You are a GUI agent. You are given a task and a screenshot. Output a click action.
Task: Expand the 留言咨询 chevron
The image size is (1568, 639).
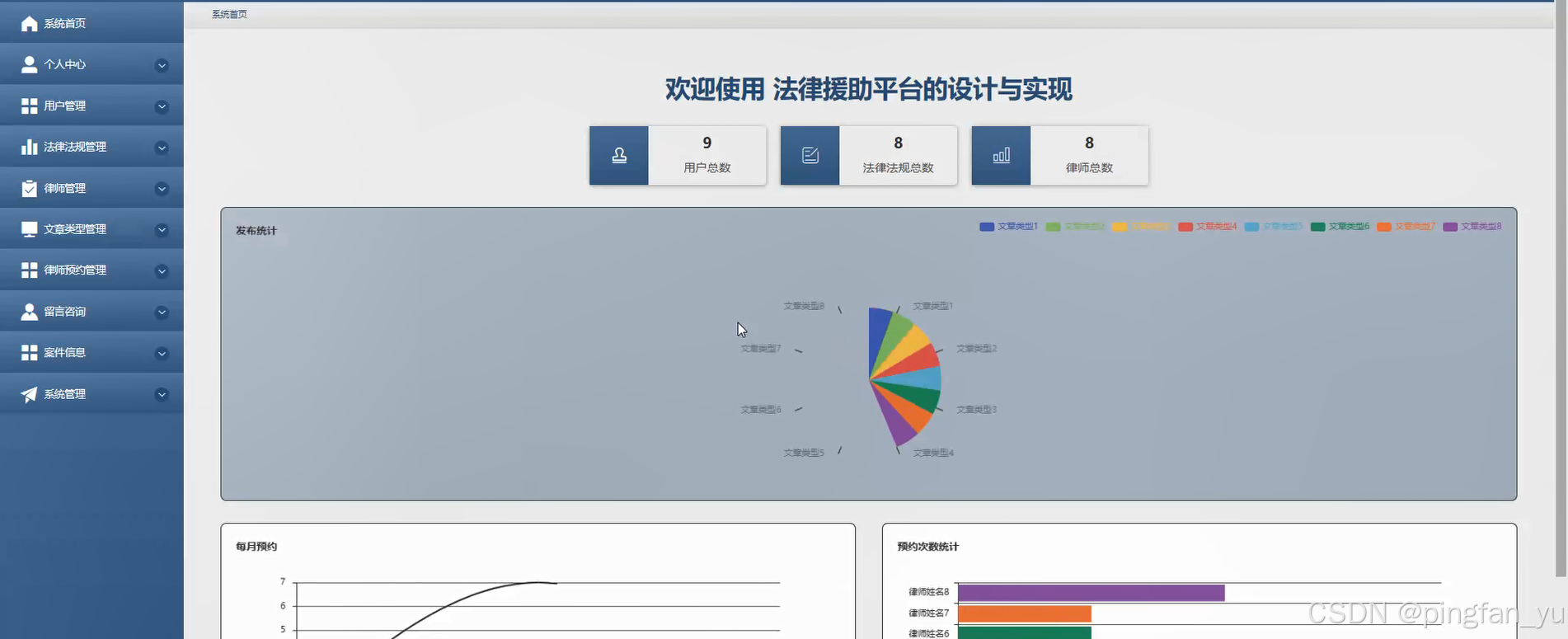click(x=162, y=312)
